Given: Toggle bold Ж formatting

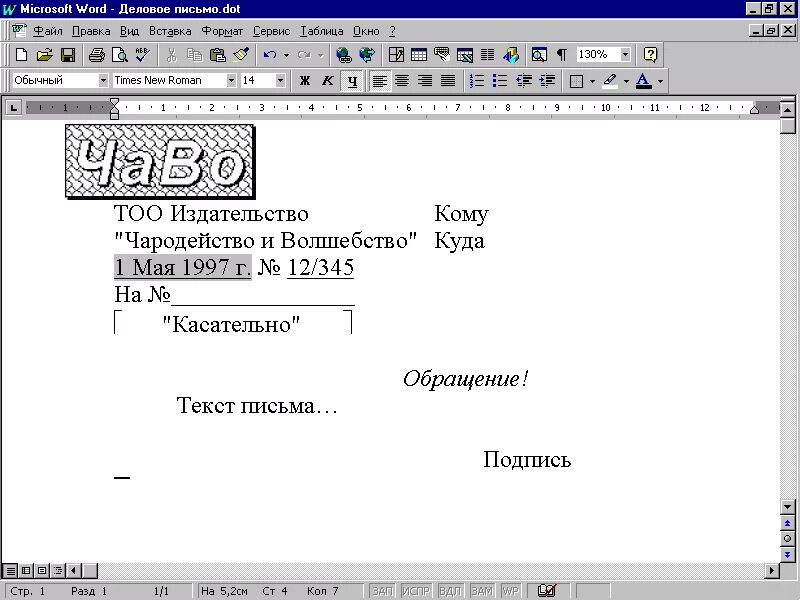Looking at the screenshot, I should click(x=305, y=81).
